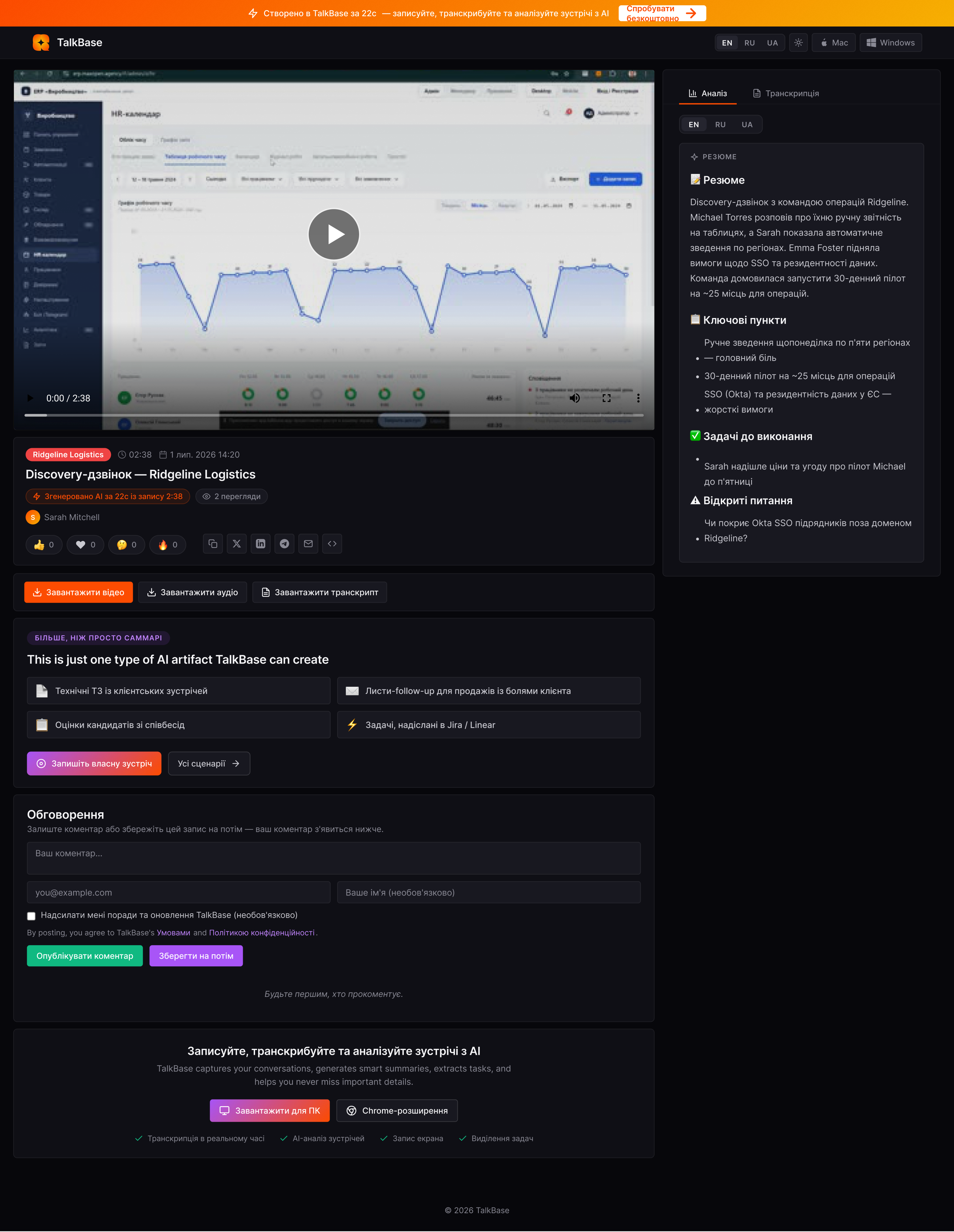Add a thumbs-up reaction
Viewport: 954px width, 1232px height.
pyautogui.click(x=44, y=545)
